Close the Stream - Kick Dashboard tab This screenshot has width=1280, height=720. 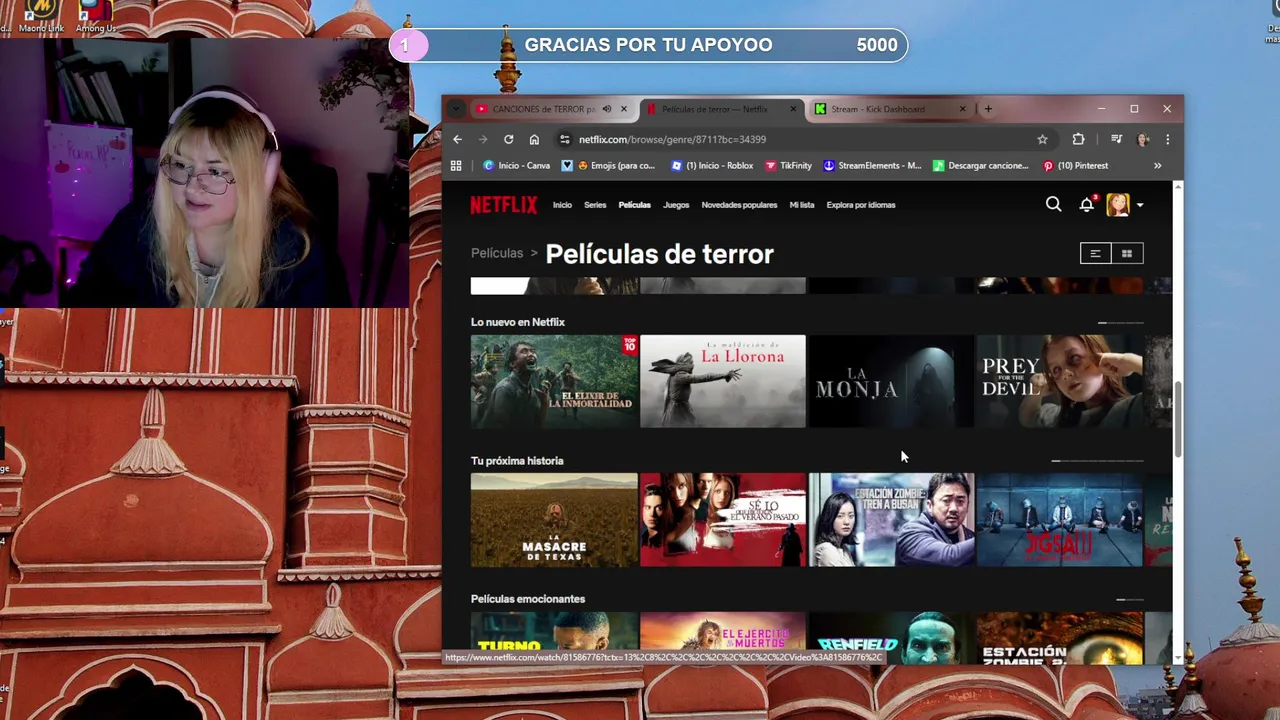tap(963, 108)
